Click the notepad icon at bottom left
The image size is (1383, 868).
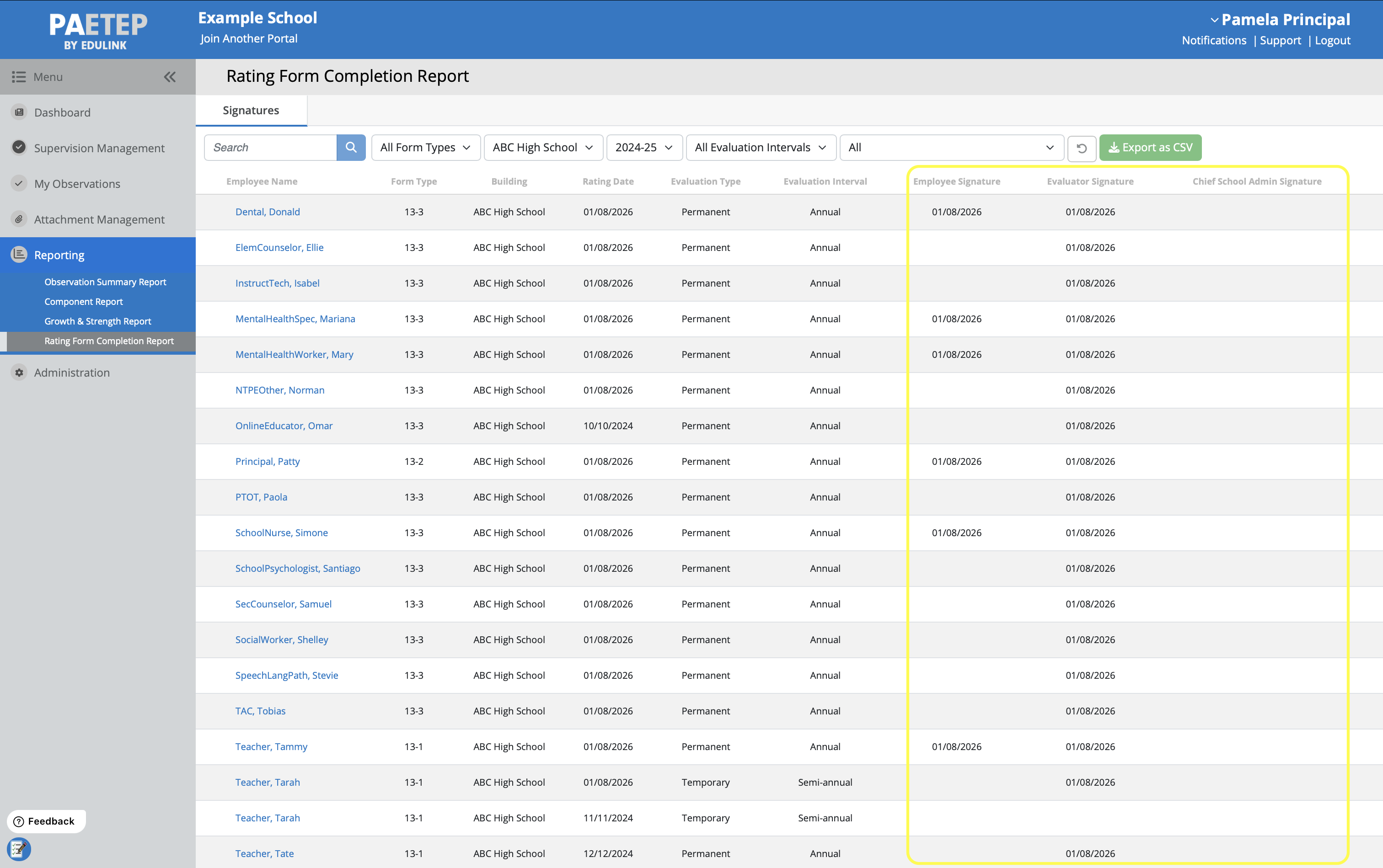(18, 848)
